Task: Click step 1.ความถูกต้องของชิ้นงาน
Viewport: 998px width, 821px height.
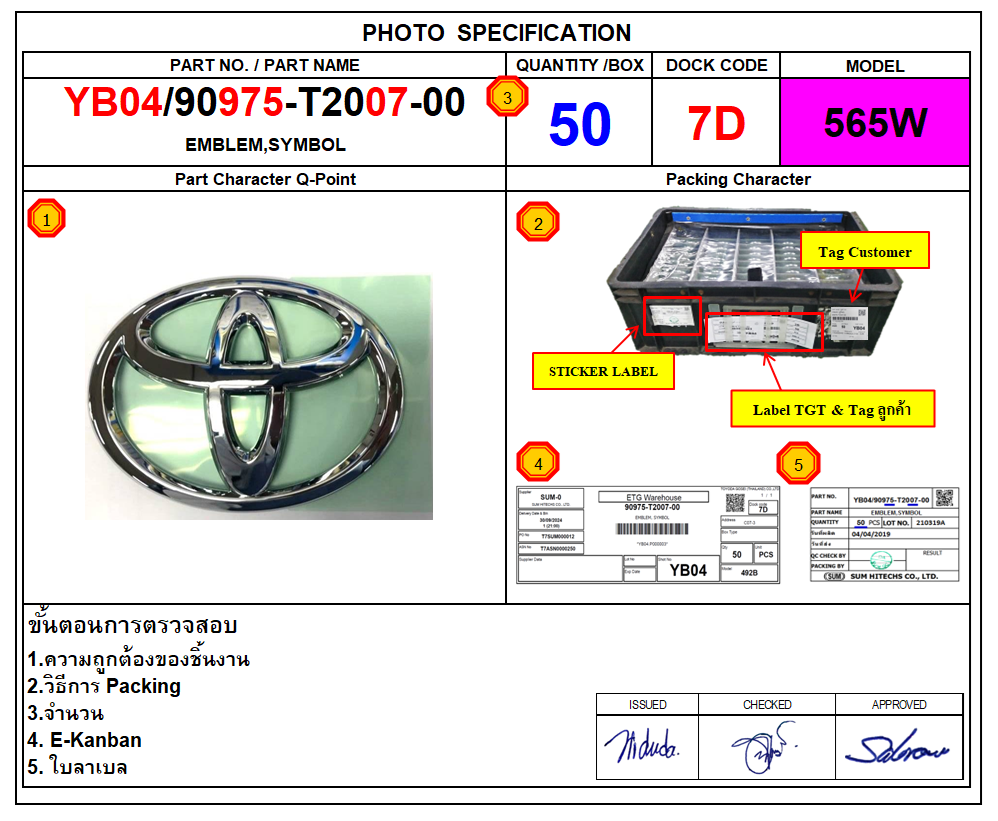Action: 139,659
